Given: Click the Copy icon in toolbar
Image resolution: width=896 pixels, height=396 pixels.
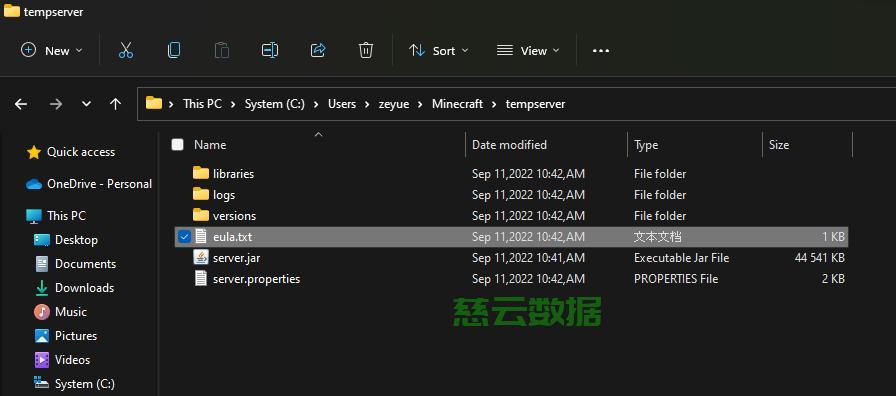Looking at the screenshot, I should 174,50.
